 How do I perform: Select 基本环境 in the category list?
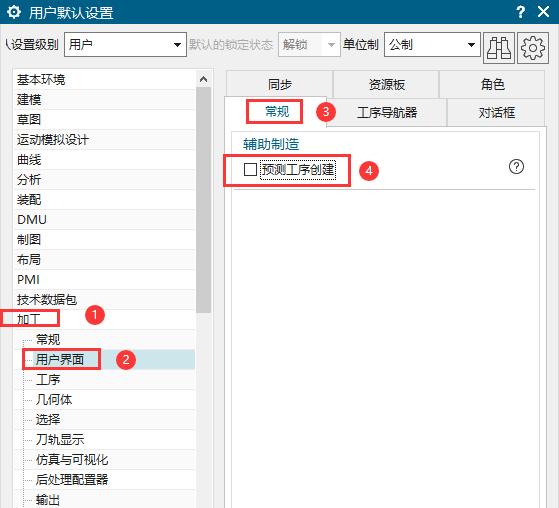104,79
